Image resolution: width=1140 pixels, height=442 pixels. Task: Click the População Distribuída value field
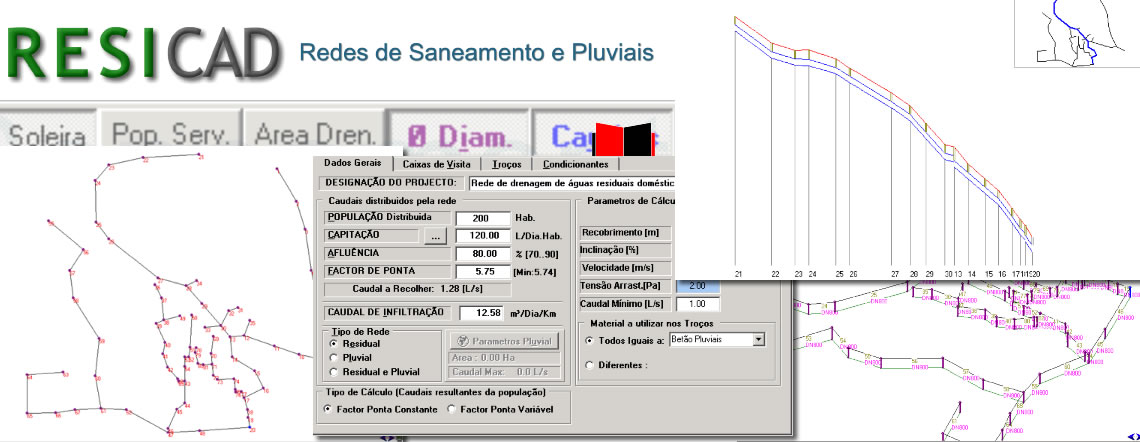(x=483, y=218)
